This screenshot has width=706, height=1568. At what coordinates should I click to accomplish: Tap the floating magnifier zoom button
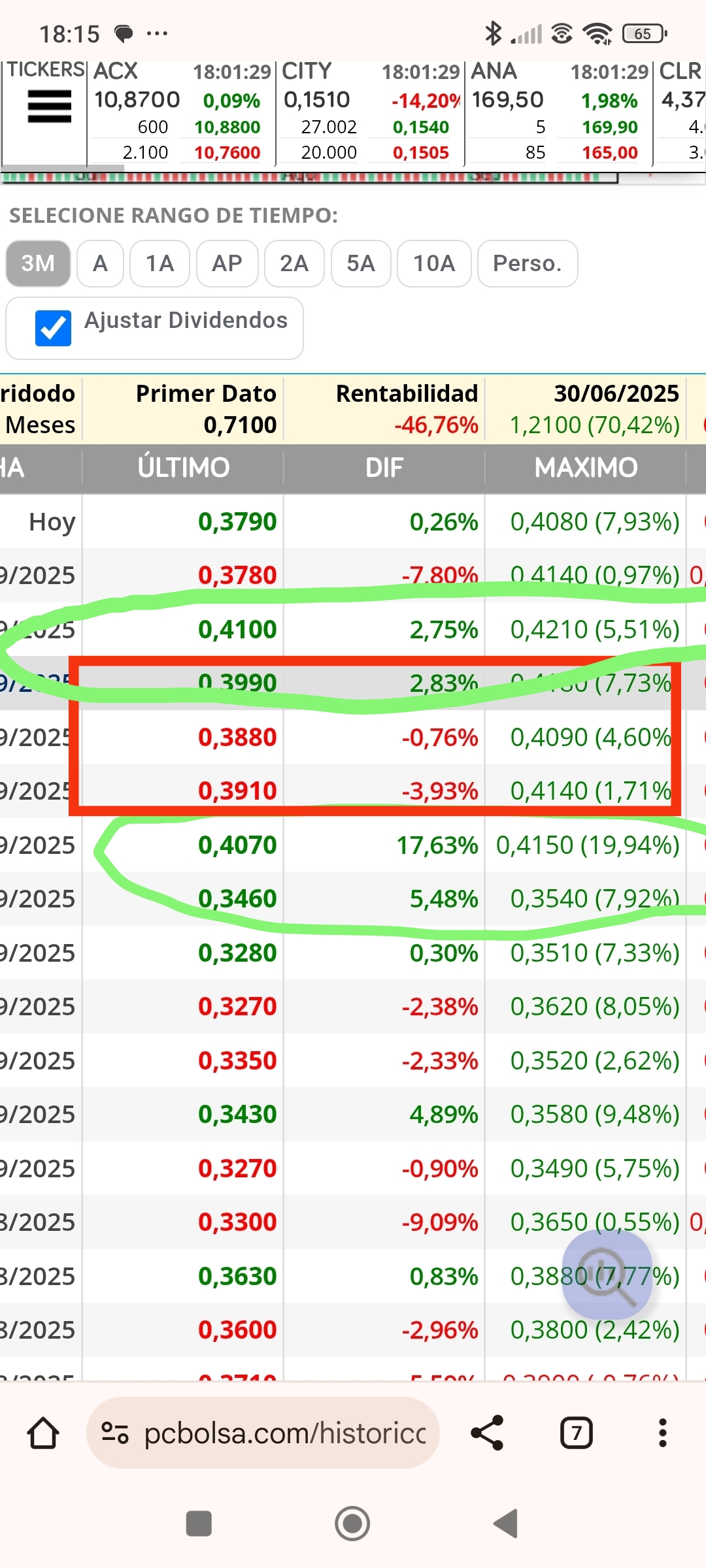point(607,1275)
